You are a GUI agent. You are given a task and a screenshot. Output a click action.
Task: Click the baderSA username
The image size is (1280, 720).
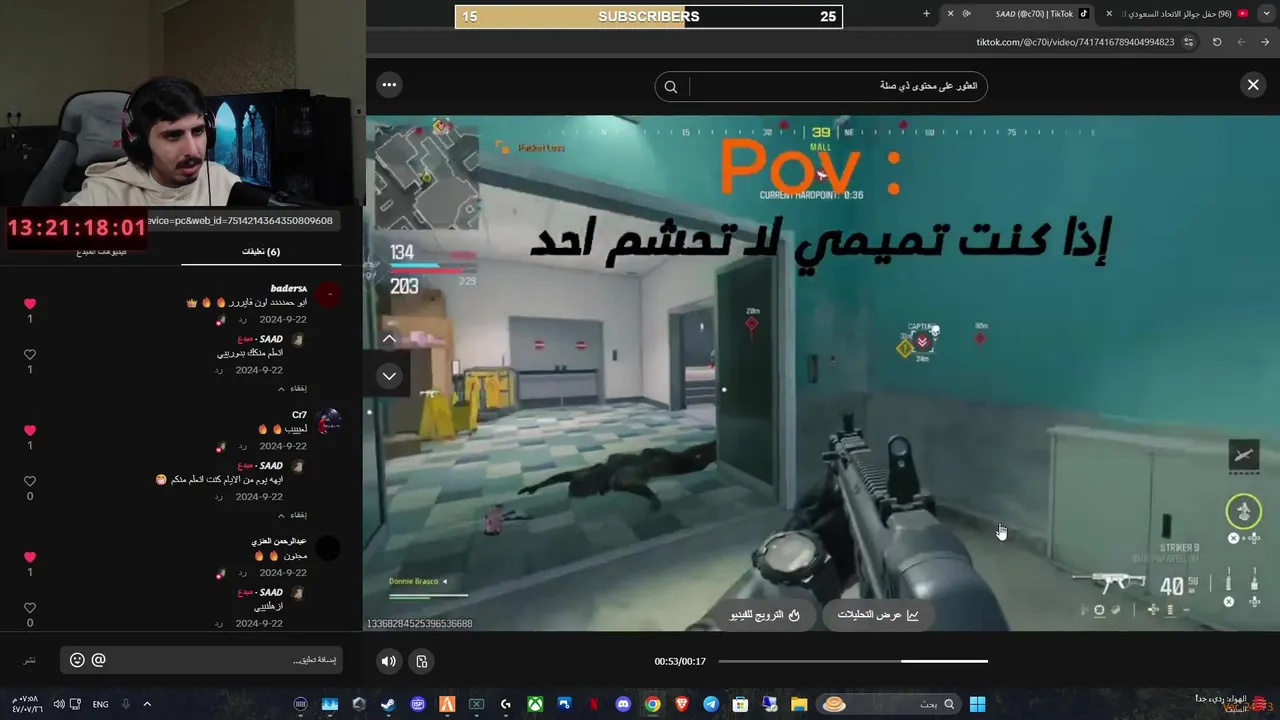coord(289,288)
